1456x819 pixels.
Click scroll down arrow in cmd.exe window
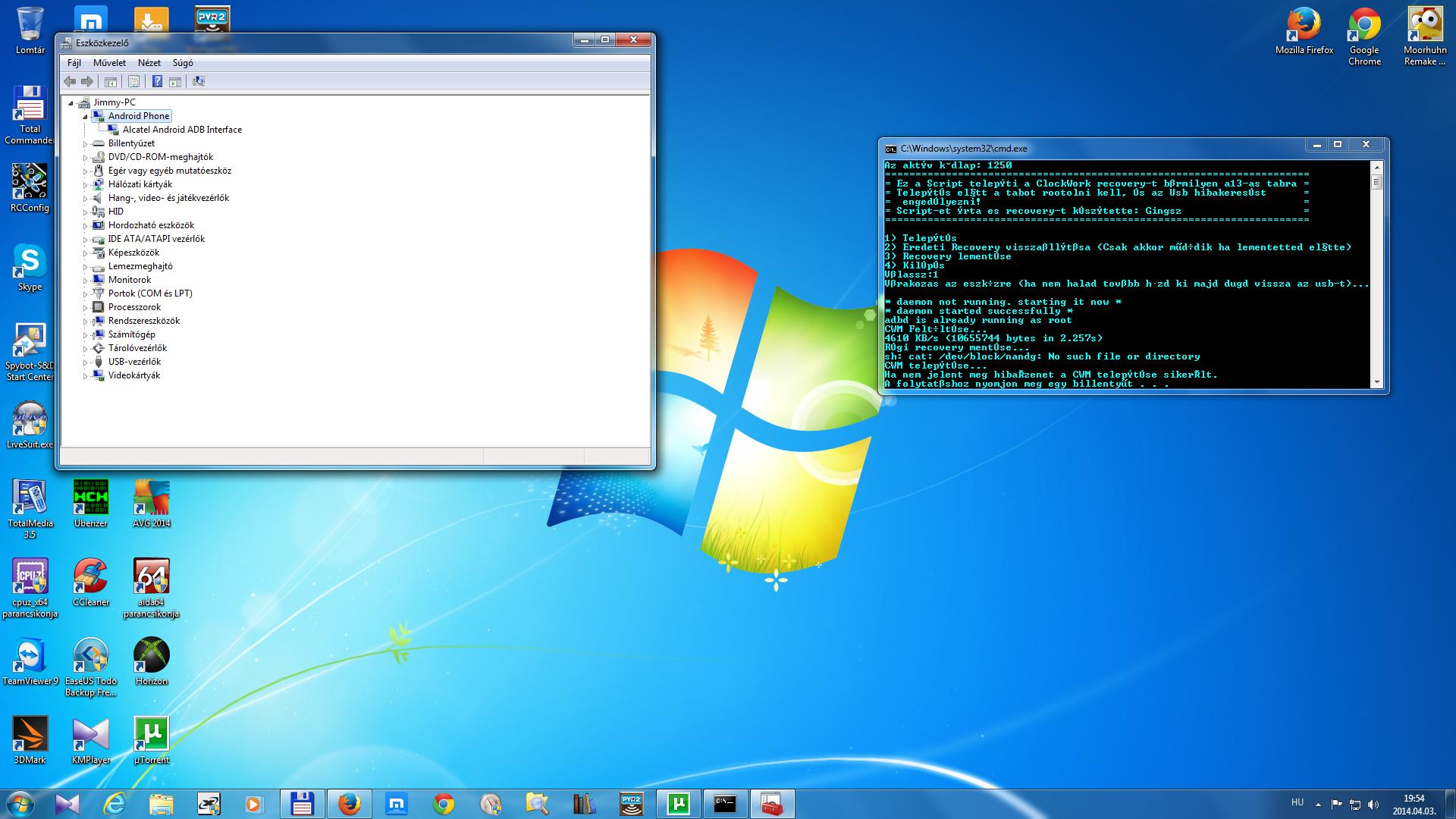click(x=1377, y=382)
